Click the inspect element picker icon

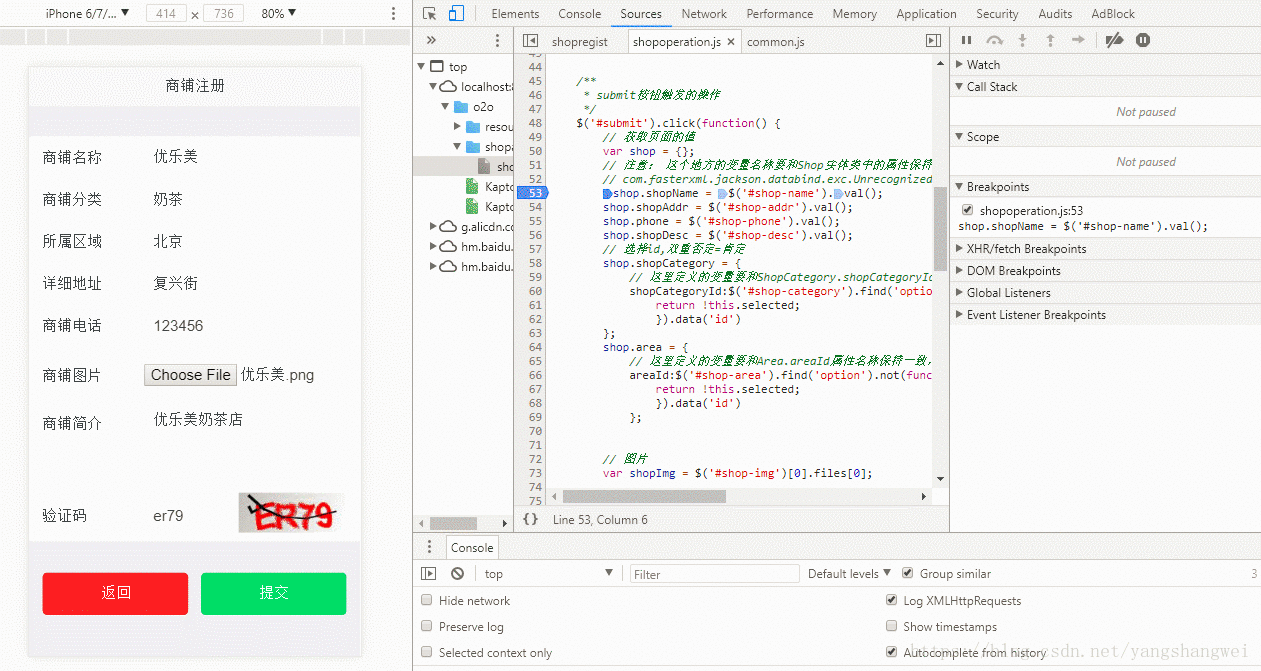point(429,14)
